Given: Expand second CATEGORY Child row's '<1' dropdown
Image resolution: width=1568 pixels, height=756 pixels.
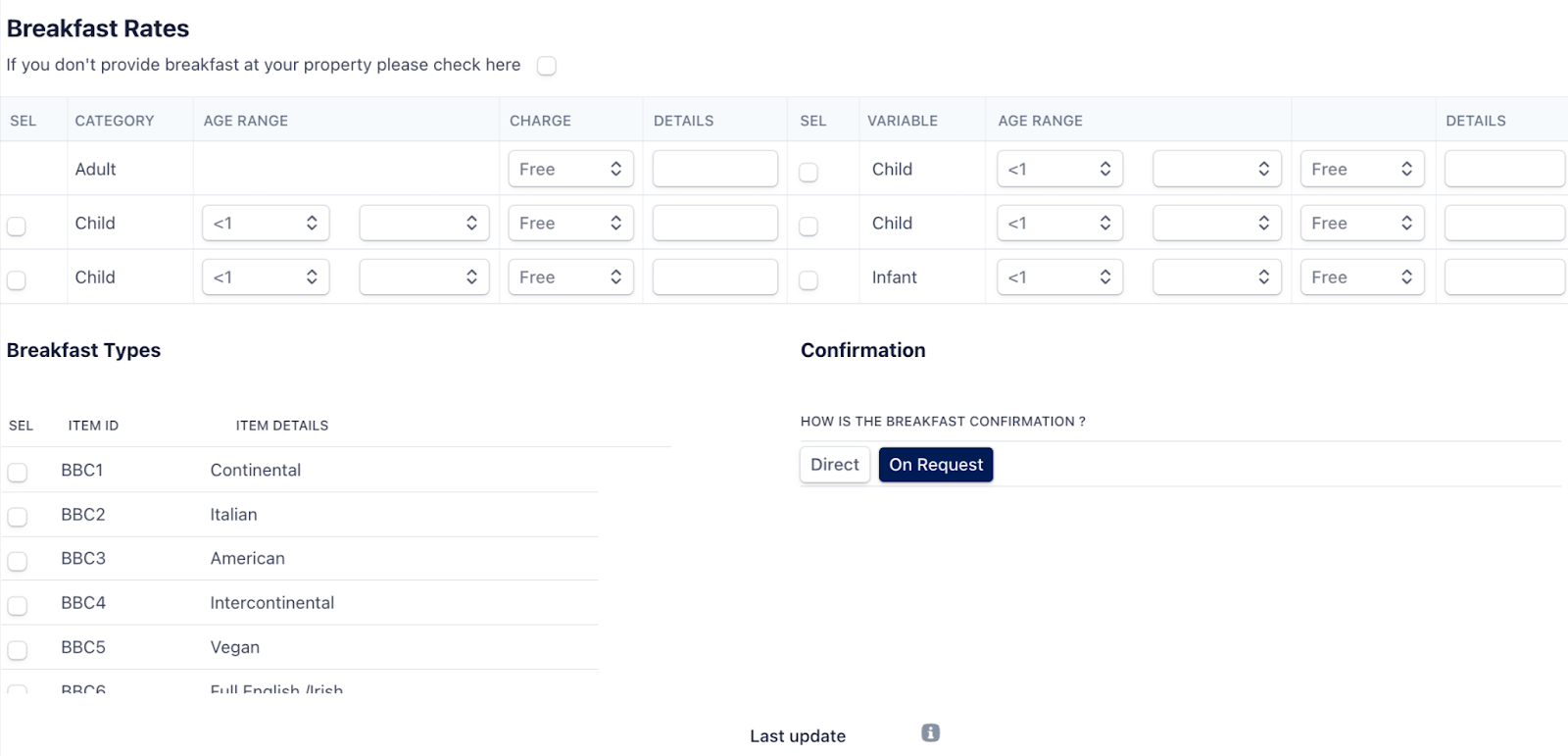Looking at the screenshot, I should point(266,277).
